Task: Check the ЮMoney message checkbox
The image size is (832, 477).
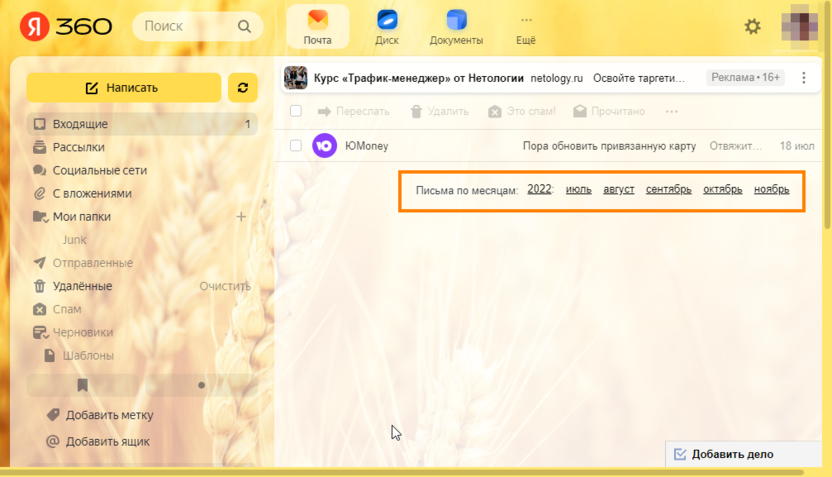Action: [x=296, y=146]
